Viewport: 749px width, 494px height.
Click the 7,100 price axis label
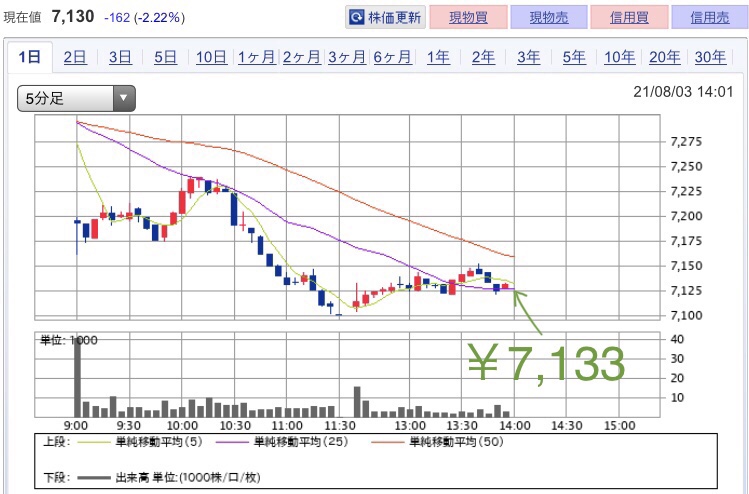click(686, 315)
